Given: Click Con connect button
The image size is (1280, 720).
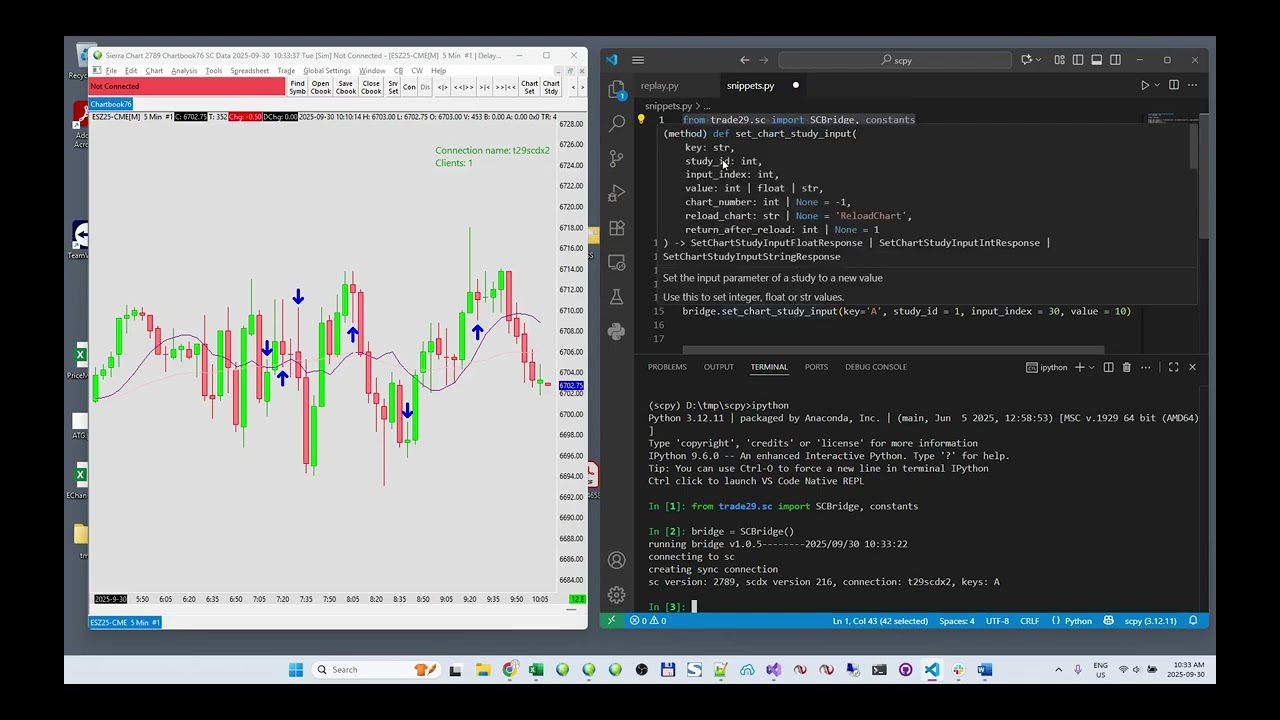Looking at the screenshot, I should click(x=409, y=87).
